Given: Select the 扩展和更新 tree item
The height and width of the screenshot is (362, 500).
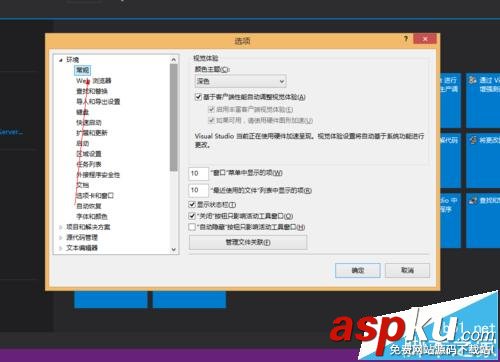Looking at the screenshot, I should click(92, 133).
